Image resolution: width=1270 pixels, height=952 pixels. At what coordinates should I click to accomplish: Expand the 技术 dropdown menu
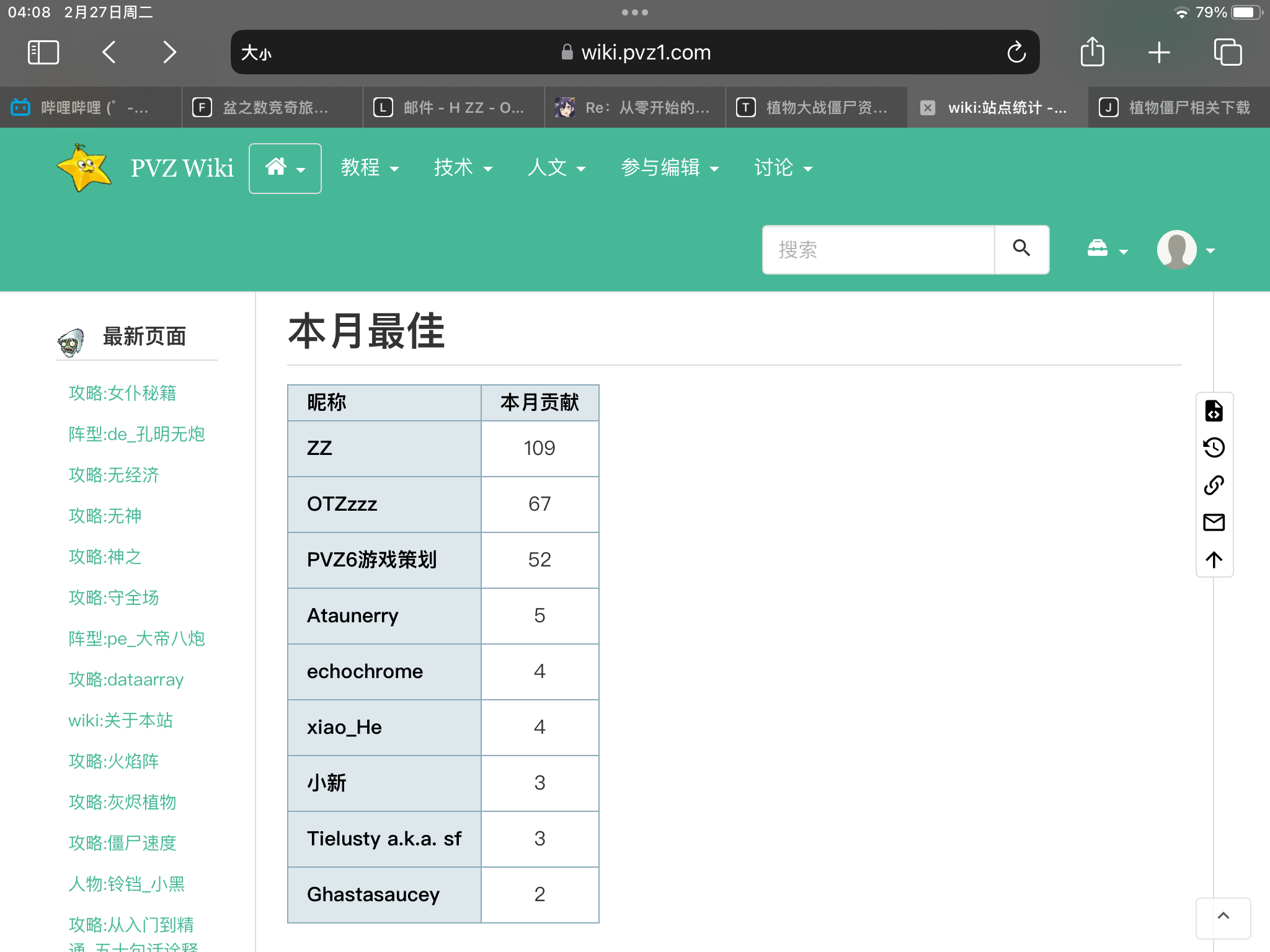[463, 168]
